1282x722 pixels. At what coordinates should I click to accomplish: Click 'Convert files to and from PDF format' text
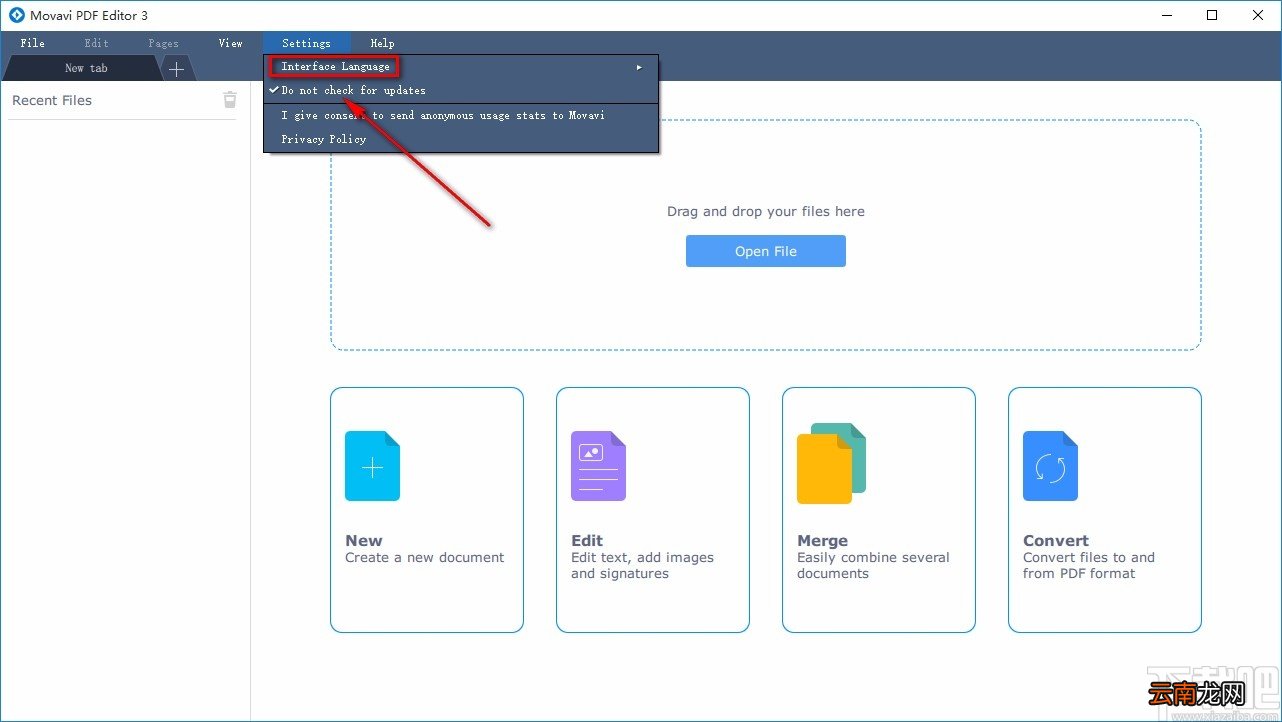point(1089,565)
